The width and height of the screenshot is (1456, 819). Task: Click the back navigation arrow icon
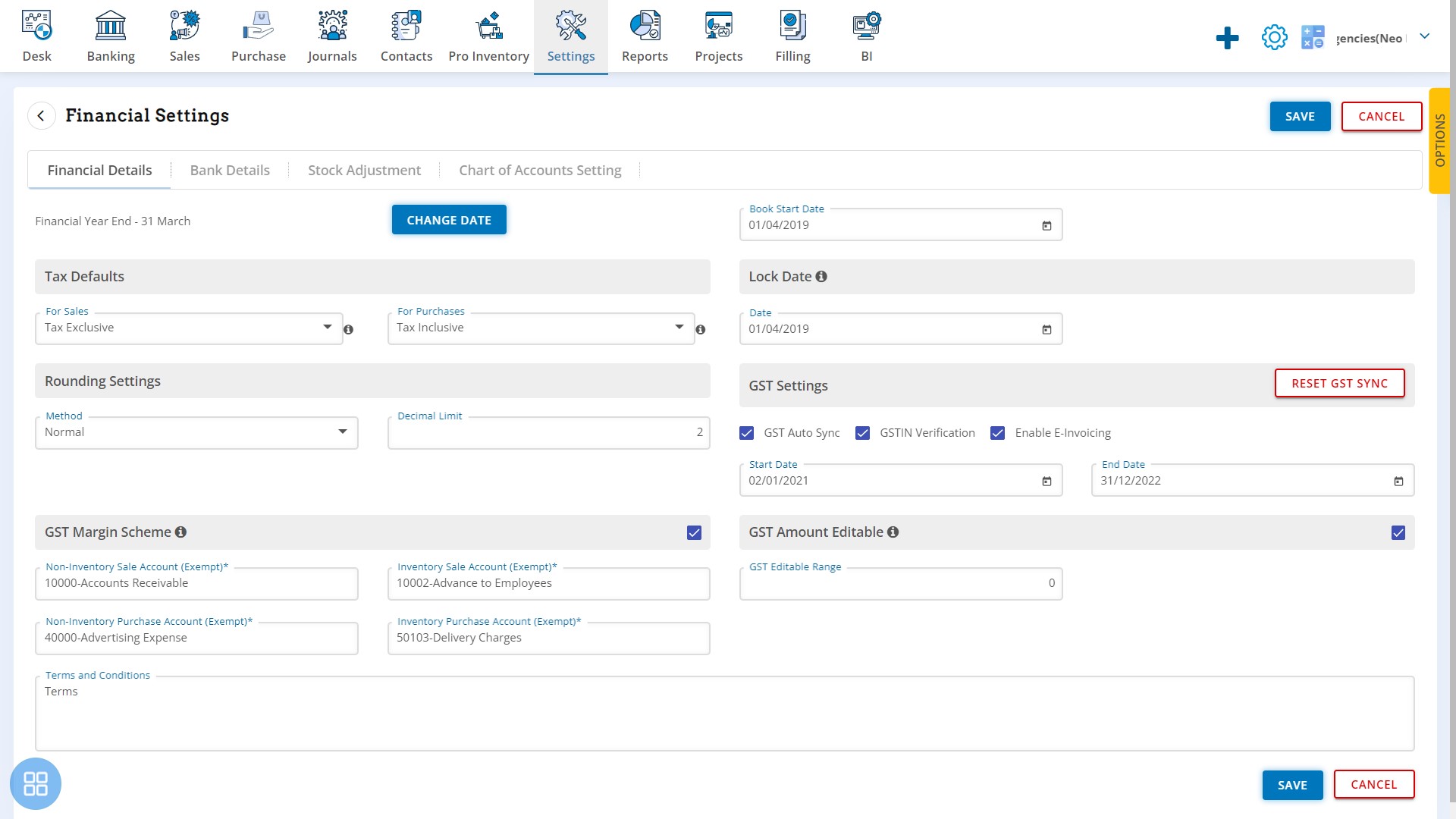[x=41, y=115]
